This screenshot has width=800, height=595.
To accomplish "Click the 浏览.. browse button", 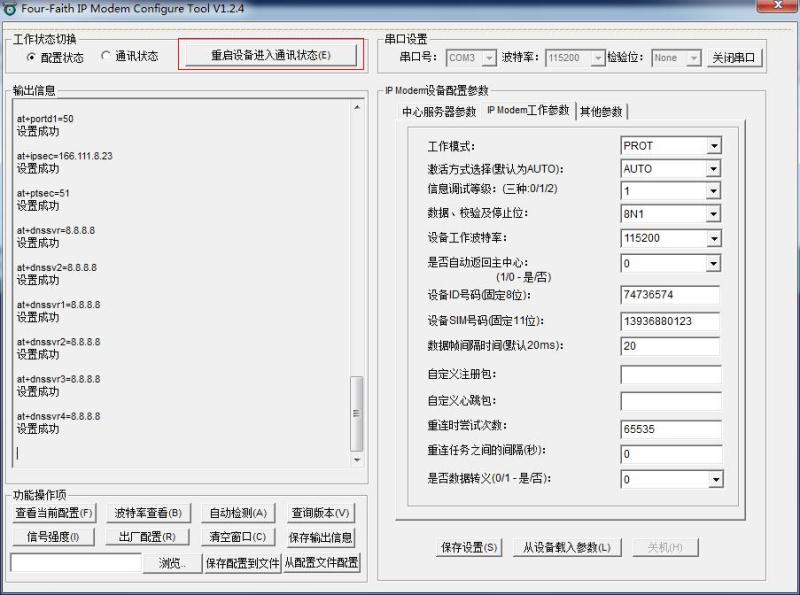I will coord(172,563).
